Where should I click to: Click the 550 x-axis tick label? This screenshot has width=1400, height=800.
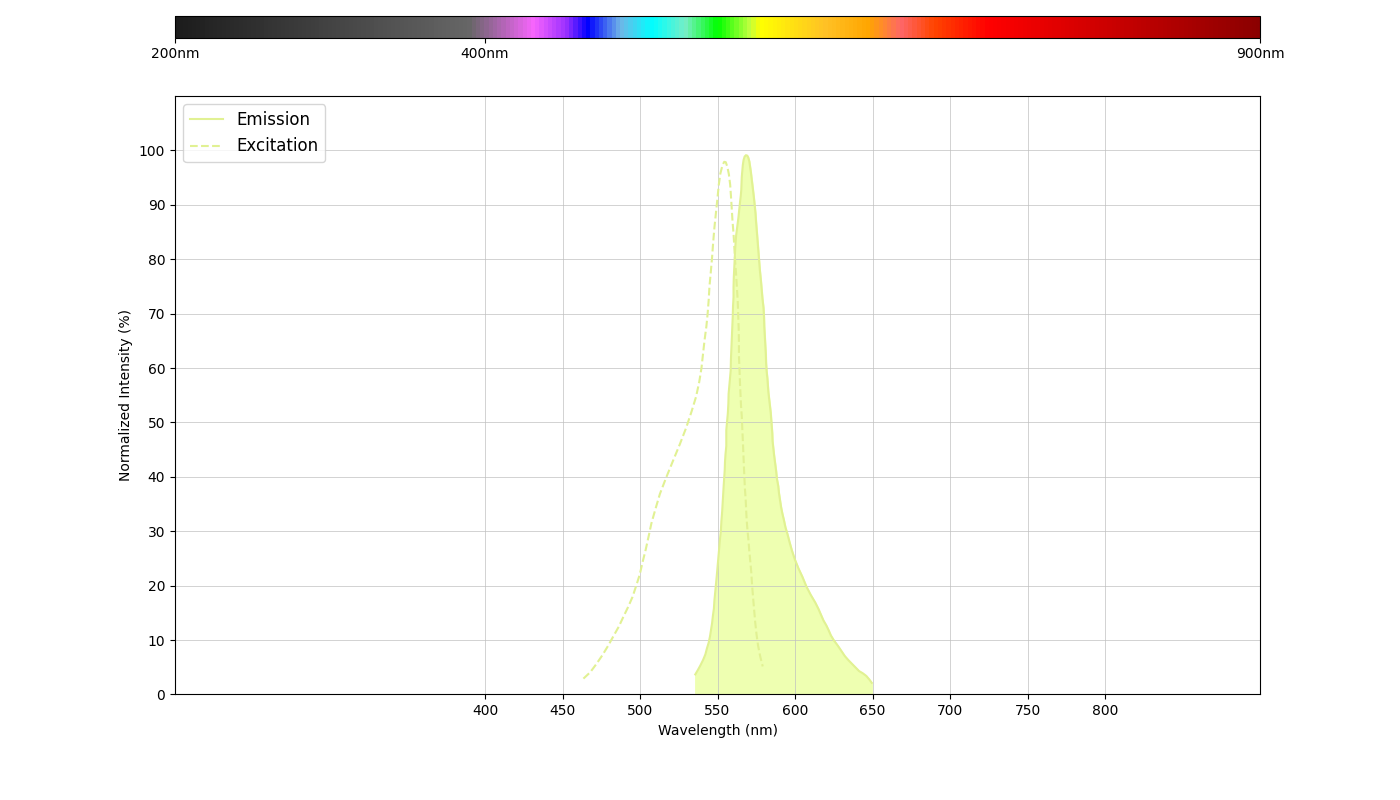coord(717,710)
